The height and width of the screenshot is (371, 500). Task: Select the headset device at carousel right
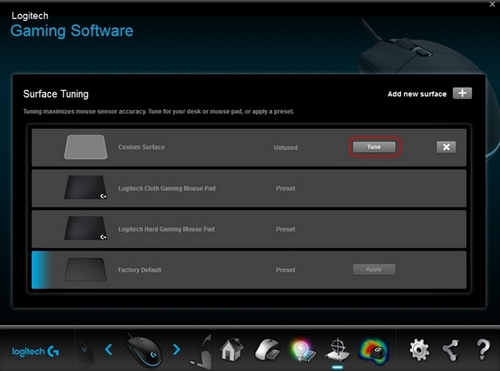click(202, 352)
